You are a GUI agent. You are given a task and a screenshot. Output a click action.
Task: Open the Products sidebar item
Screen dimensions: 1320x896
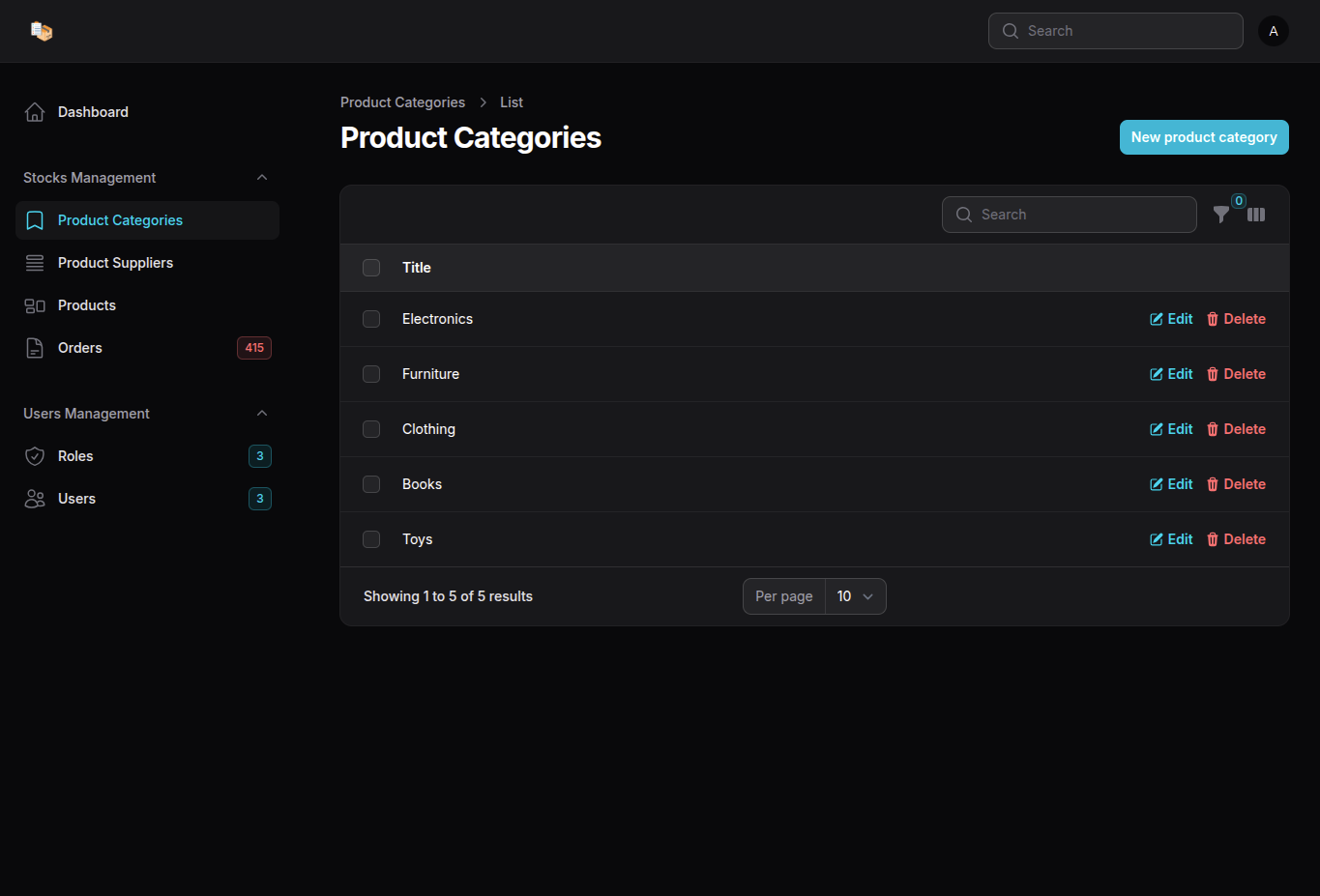coord(87,305)
